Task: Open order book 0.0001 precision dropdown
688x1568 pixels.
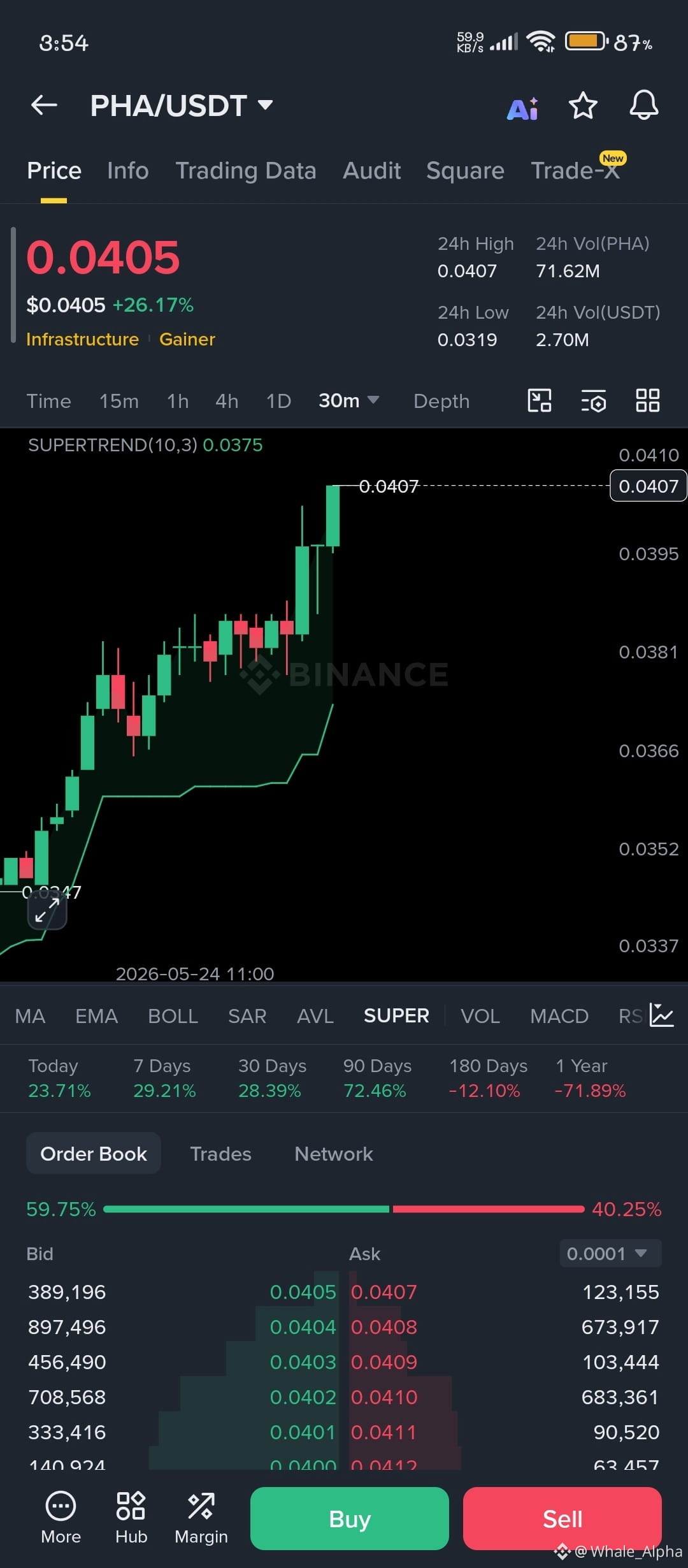Action: coord(610,1254)
